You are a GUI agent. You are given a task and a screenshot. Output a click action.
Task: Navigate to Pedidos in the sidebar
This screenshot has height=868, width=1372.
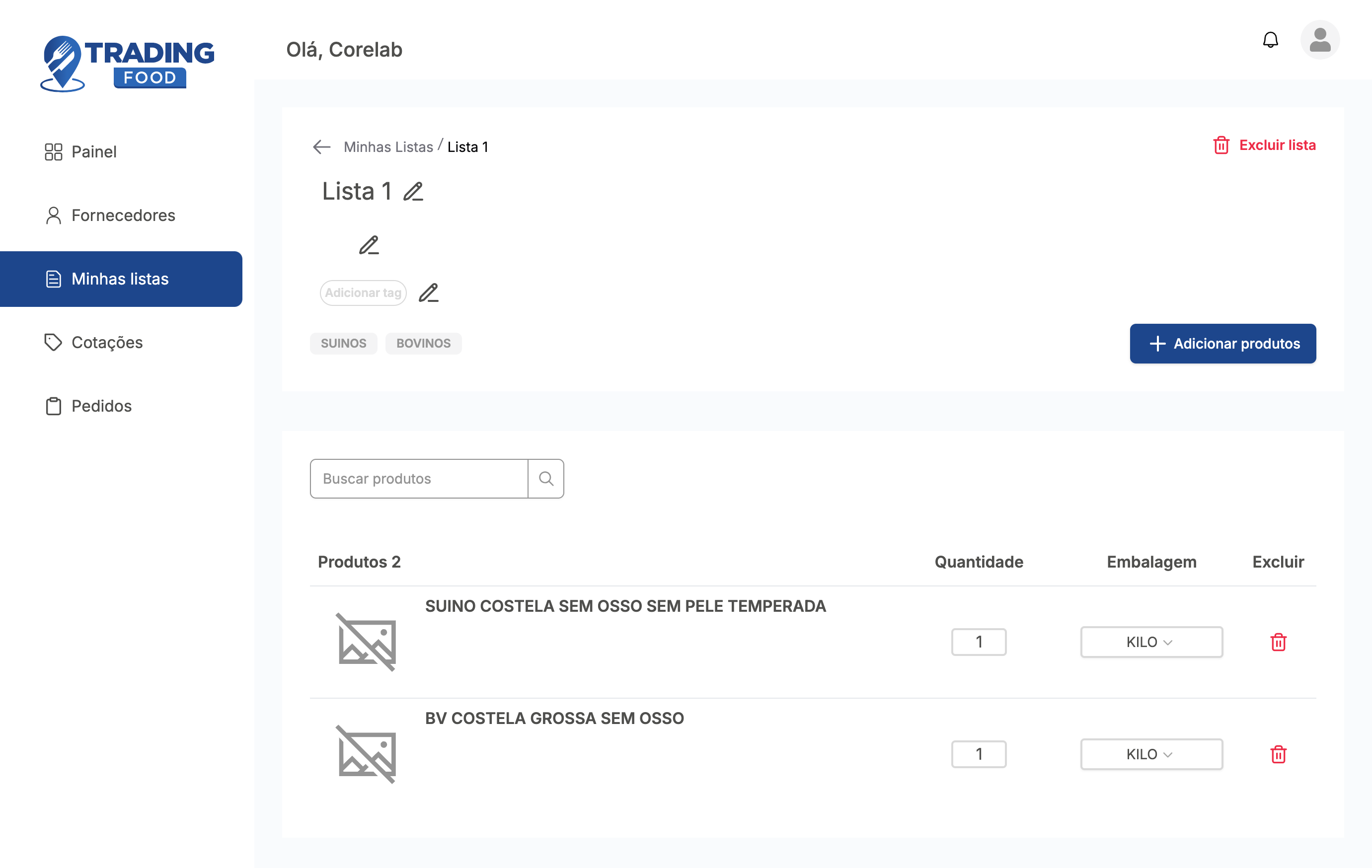(101, 406)
